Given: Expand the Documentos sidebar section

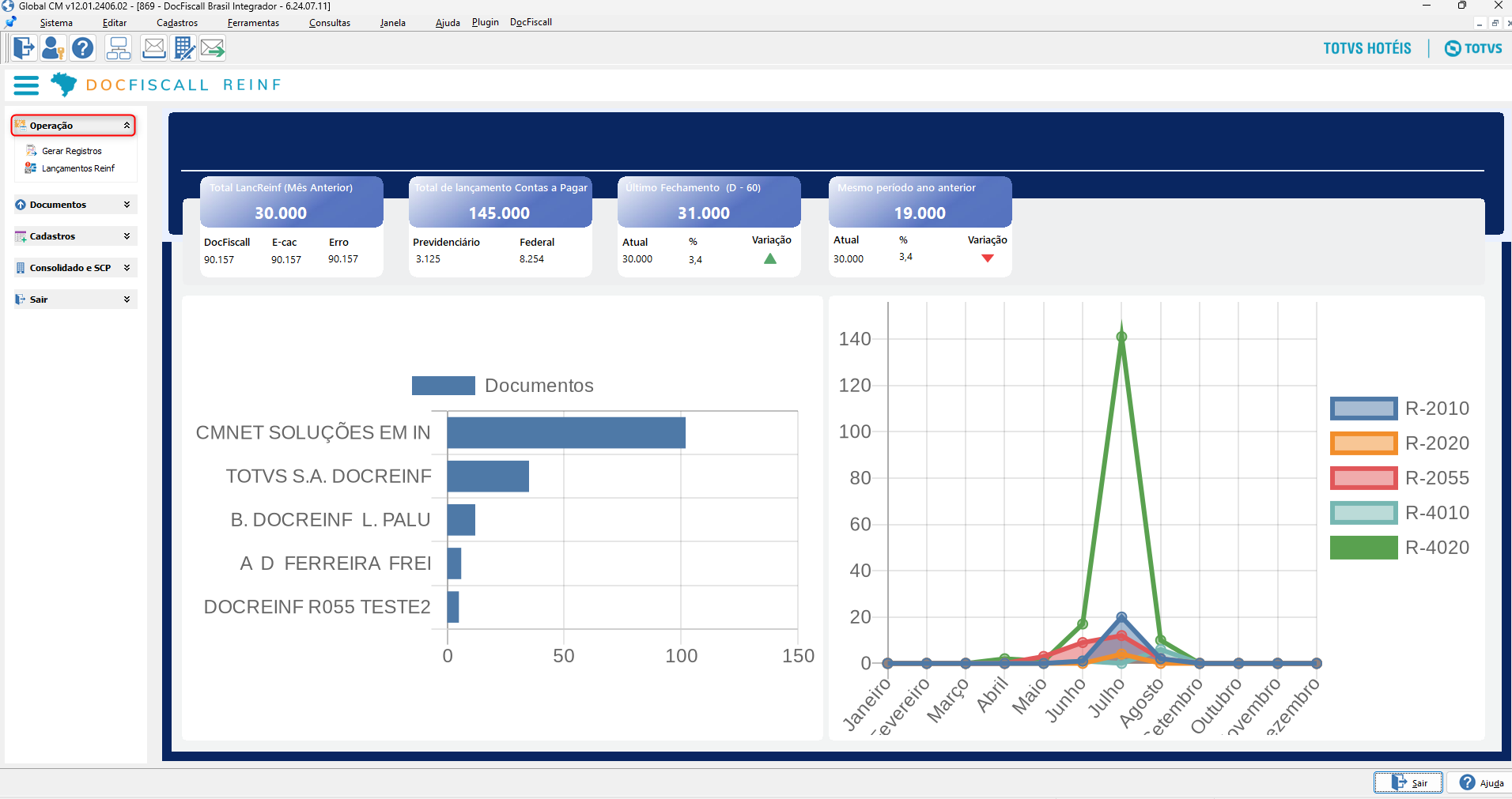Looking at the screenshot, I should pyautogui.click(x=75, y=205).
